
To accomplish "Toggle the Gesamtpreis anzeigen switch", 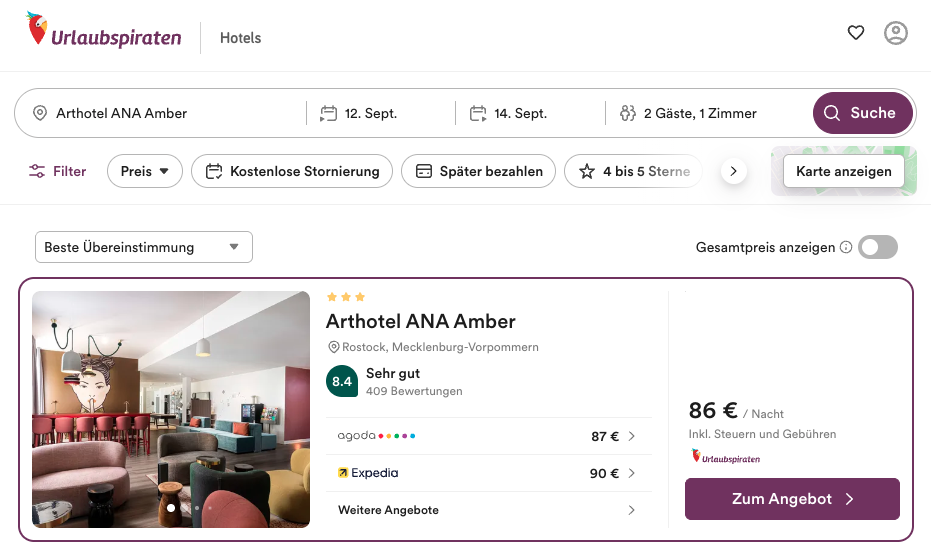I will tap(878, 247).
